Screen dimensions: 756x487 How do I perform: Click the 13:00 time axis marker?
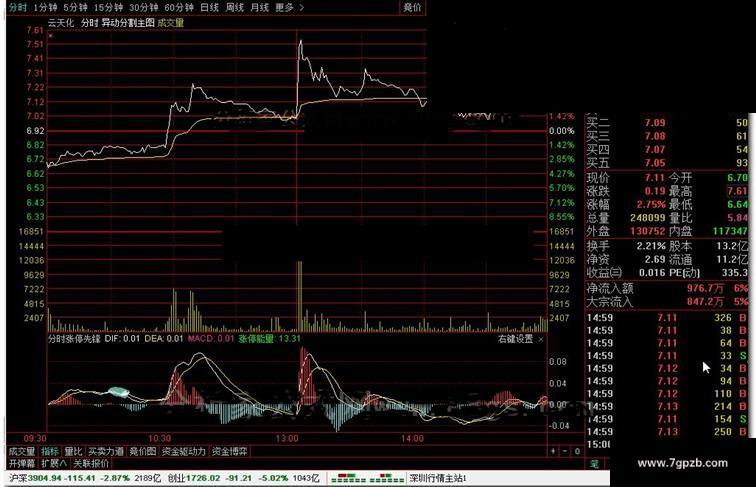(x=287, y=439)
